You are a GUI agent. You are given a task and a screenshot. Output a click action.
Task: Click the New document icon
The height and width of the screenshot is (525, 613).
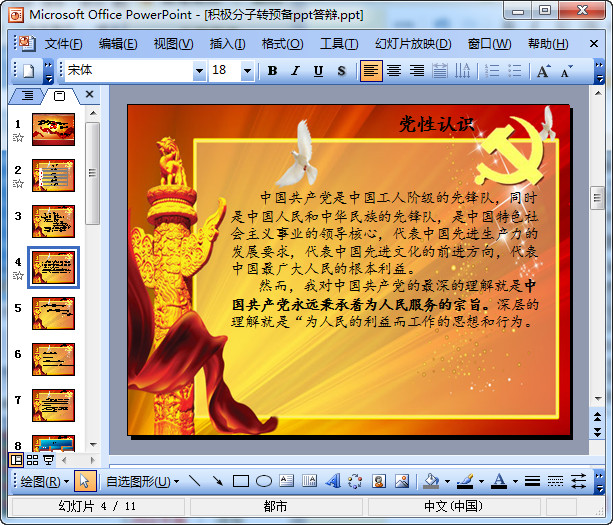[x=29, y=71]
